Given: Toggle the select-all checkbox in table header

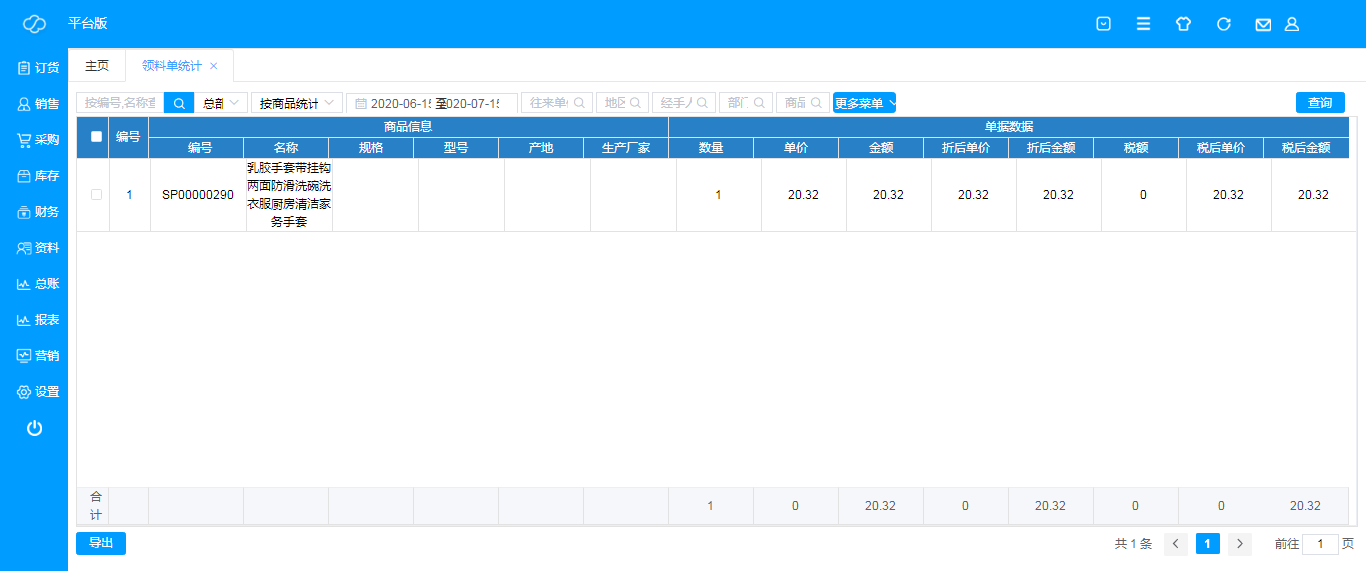Looking at the screenshot, I should coord(96,137).
